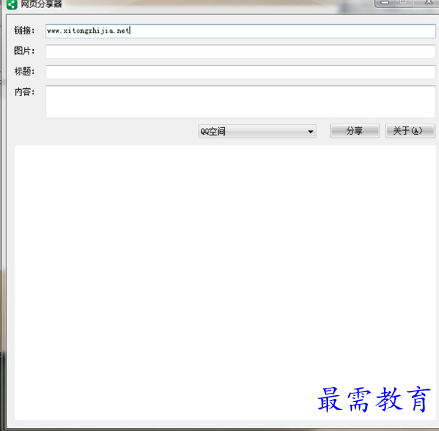Click the 链接: label text
This screenshot has width=439, height=431.
point(24,30)
